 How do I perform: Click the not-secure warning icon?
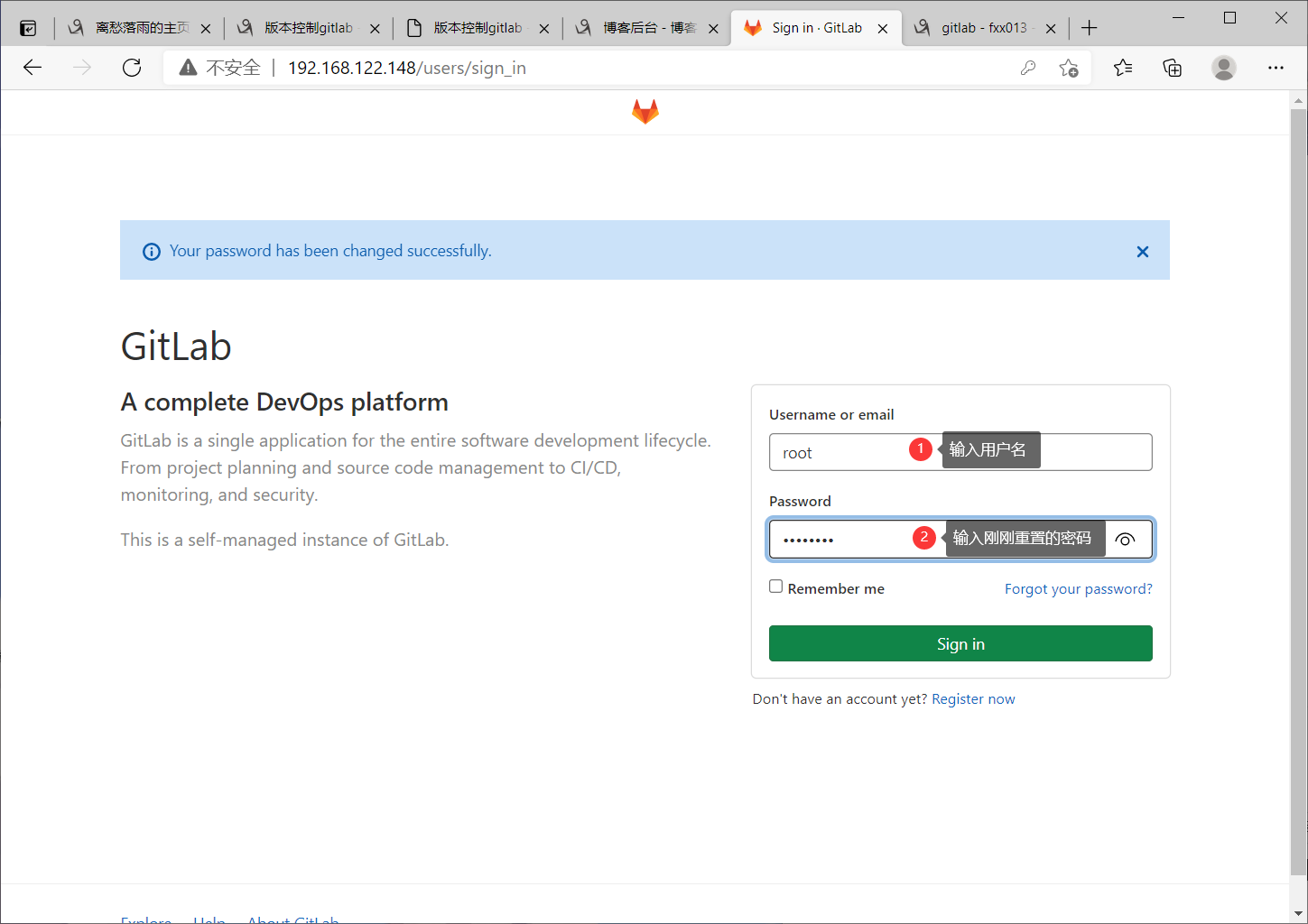coord(188,68)
